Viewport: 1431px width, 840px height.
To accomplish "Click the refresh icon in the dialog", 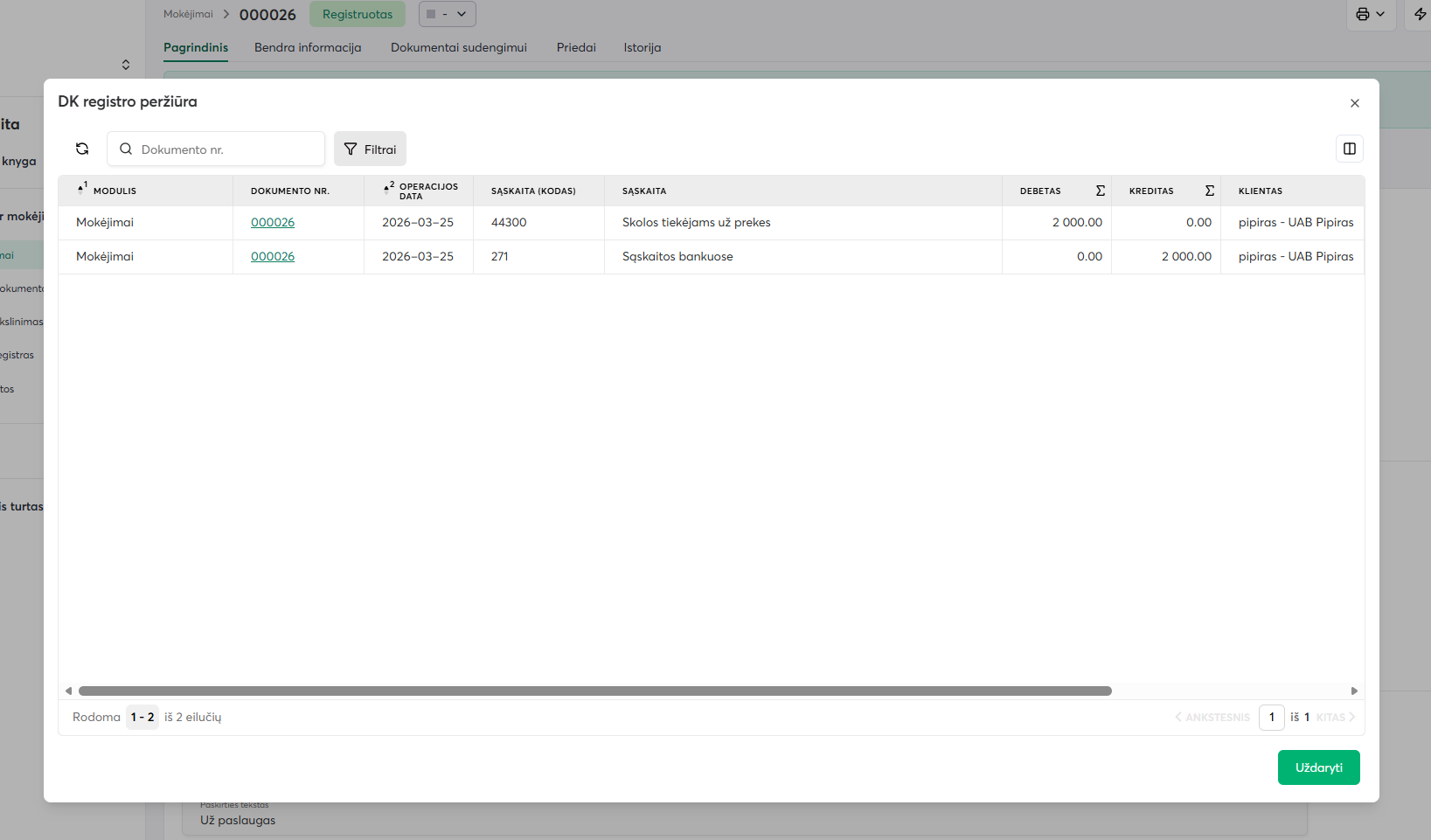I will coord(82,149).
